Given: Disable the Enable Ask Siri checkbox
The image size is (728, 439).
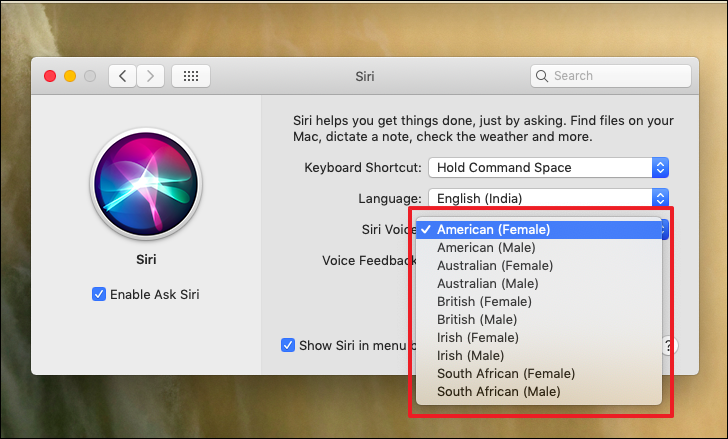Looking at the screenshot, I should tap(99, 294).
